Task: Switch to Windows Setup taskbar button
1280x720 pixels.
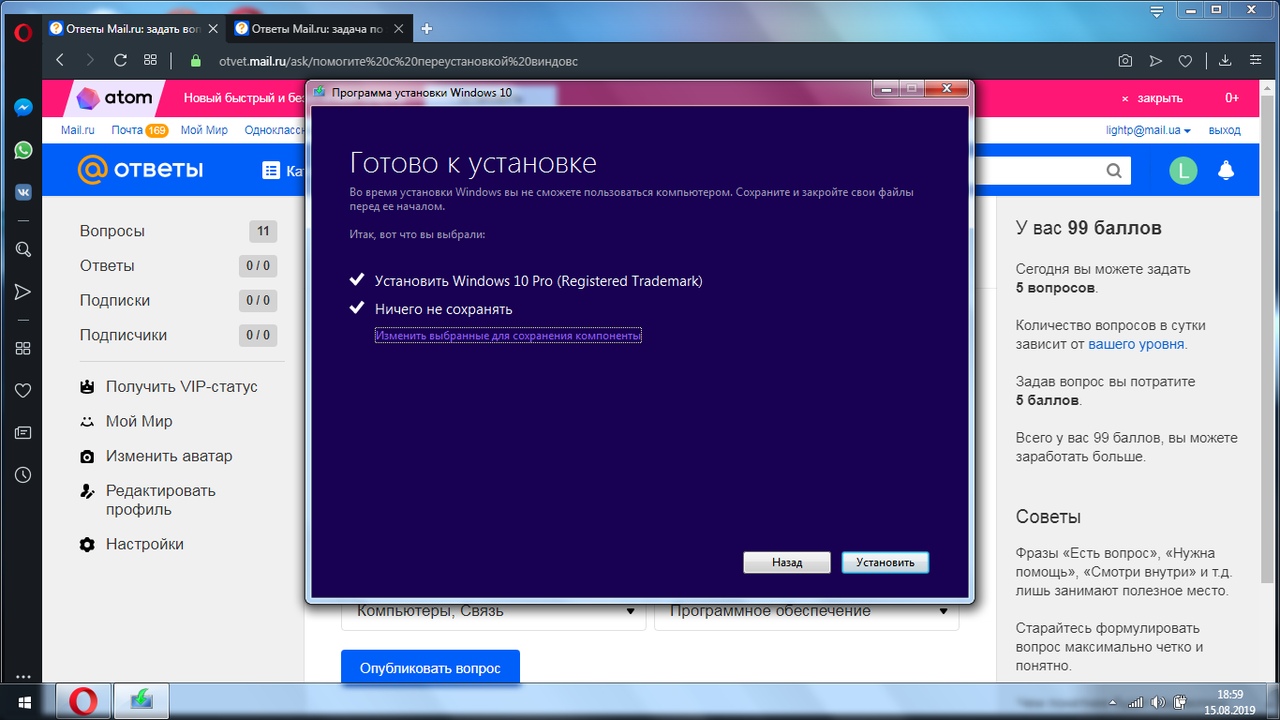Action: coord(141,701)
